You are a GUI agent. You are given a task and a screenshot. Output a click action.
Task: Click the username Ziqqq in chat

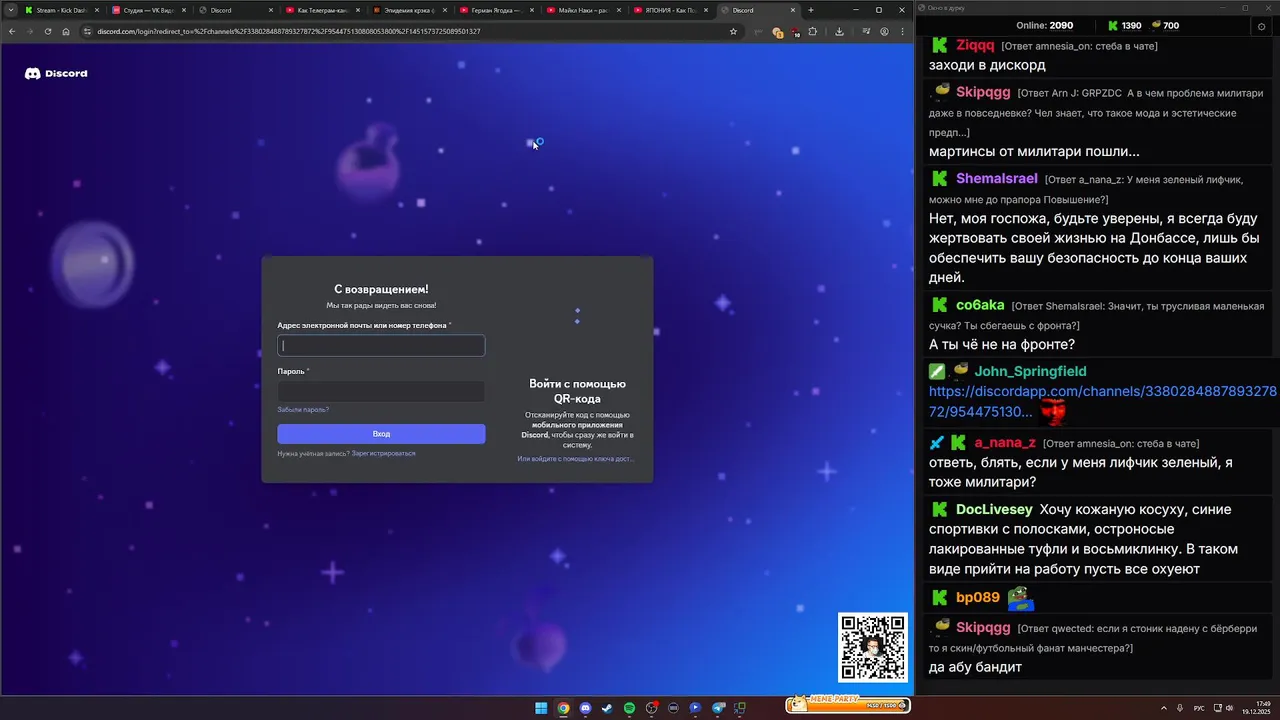pos(975,45)
